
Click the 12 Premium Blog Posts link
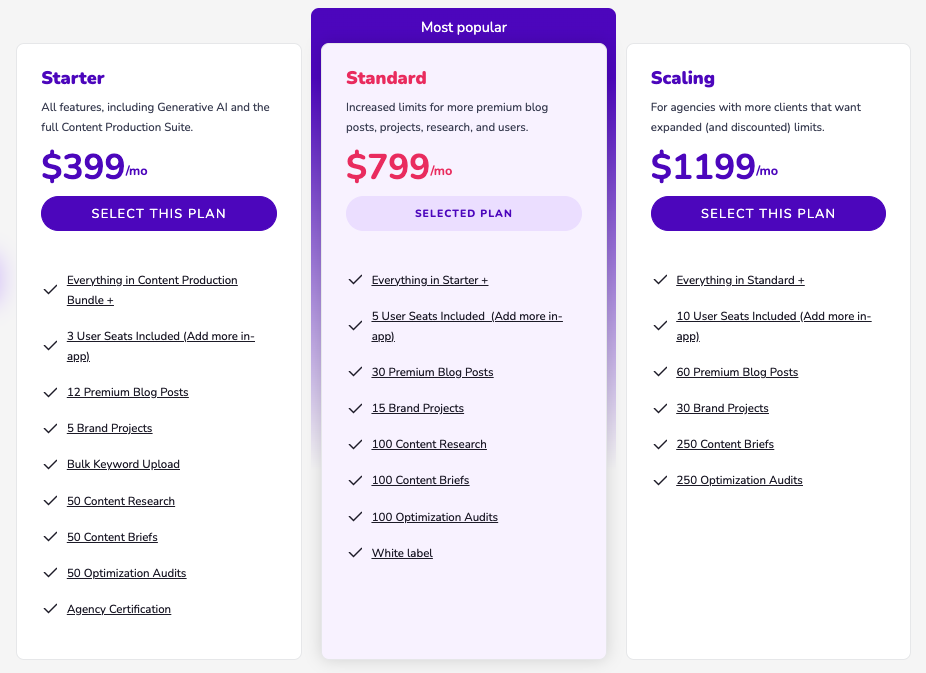(127, 392)
